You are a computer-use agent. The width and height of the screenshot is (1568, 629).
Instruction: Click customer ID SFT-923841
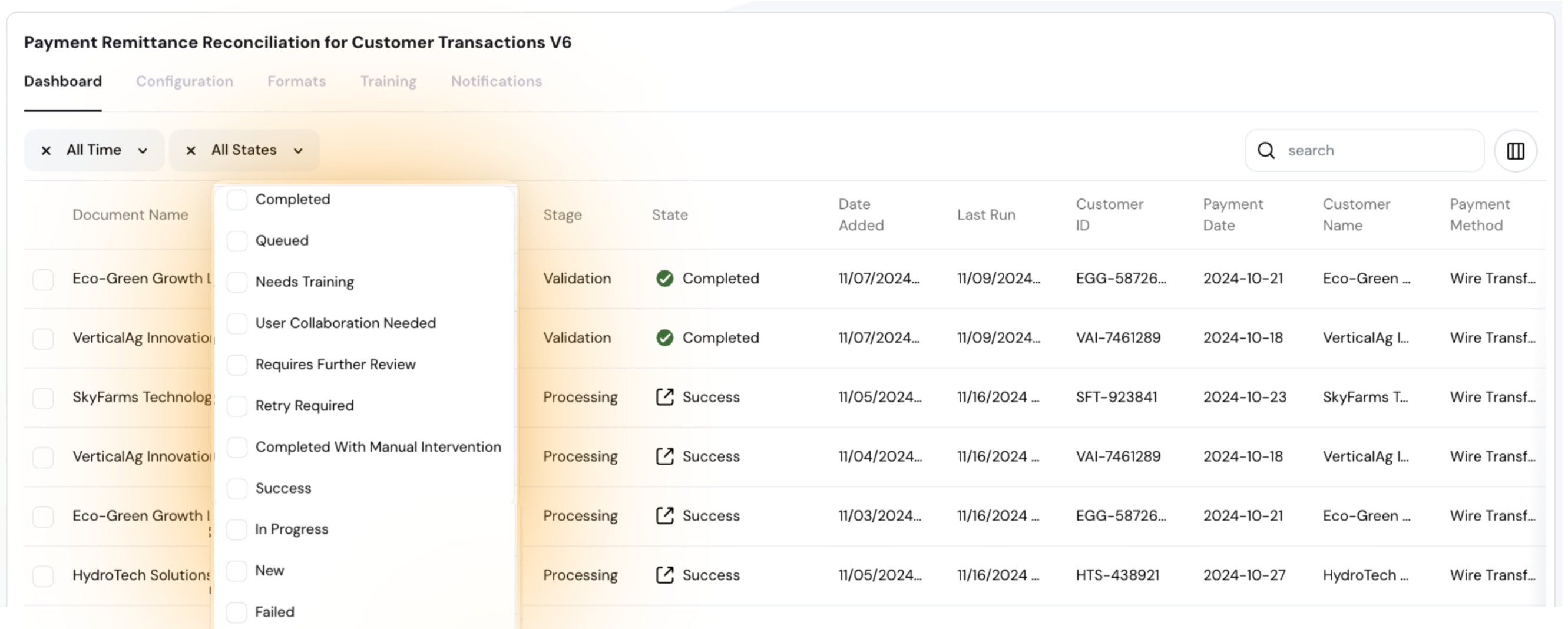[1116, 397]
